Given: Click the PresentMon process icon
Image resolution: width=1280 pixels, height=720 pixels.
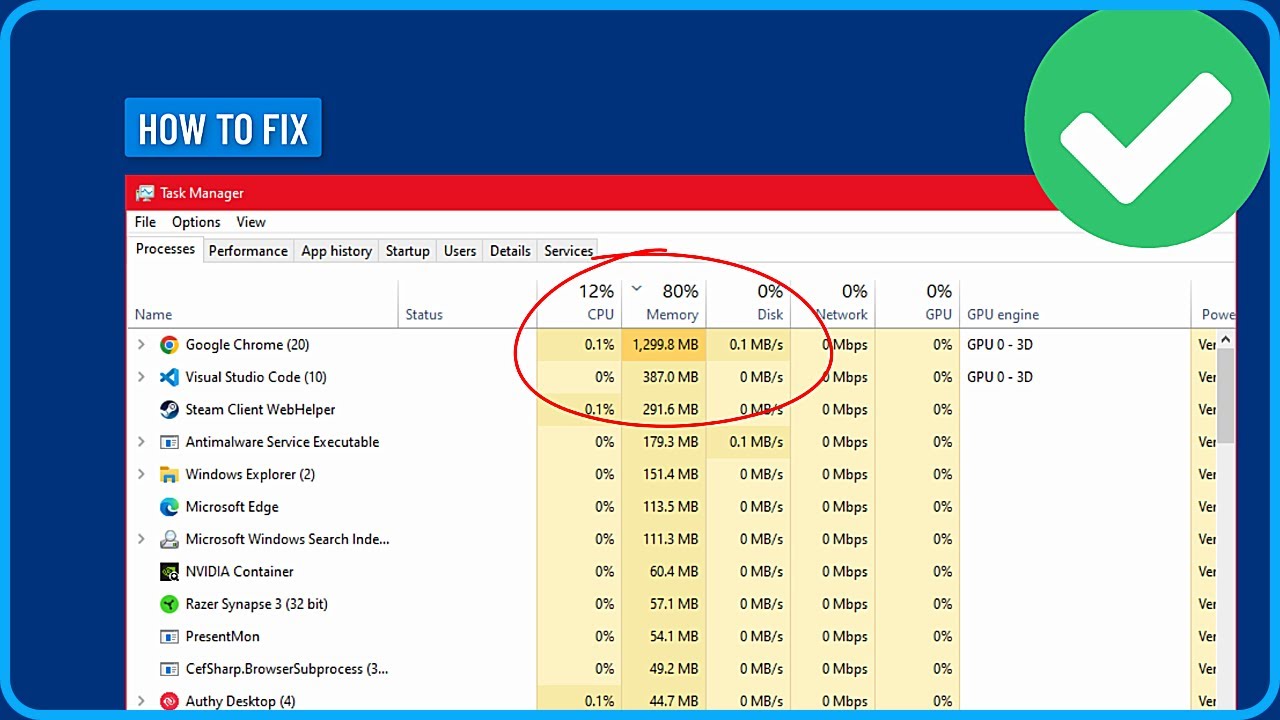Looking at the screenshot, I should (169, 637).
